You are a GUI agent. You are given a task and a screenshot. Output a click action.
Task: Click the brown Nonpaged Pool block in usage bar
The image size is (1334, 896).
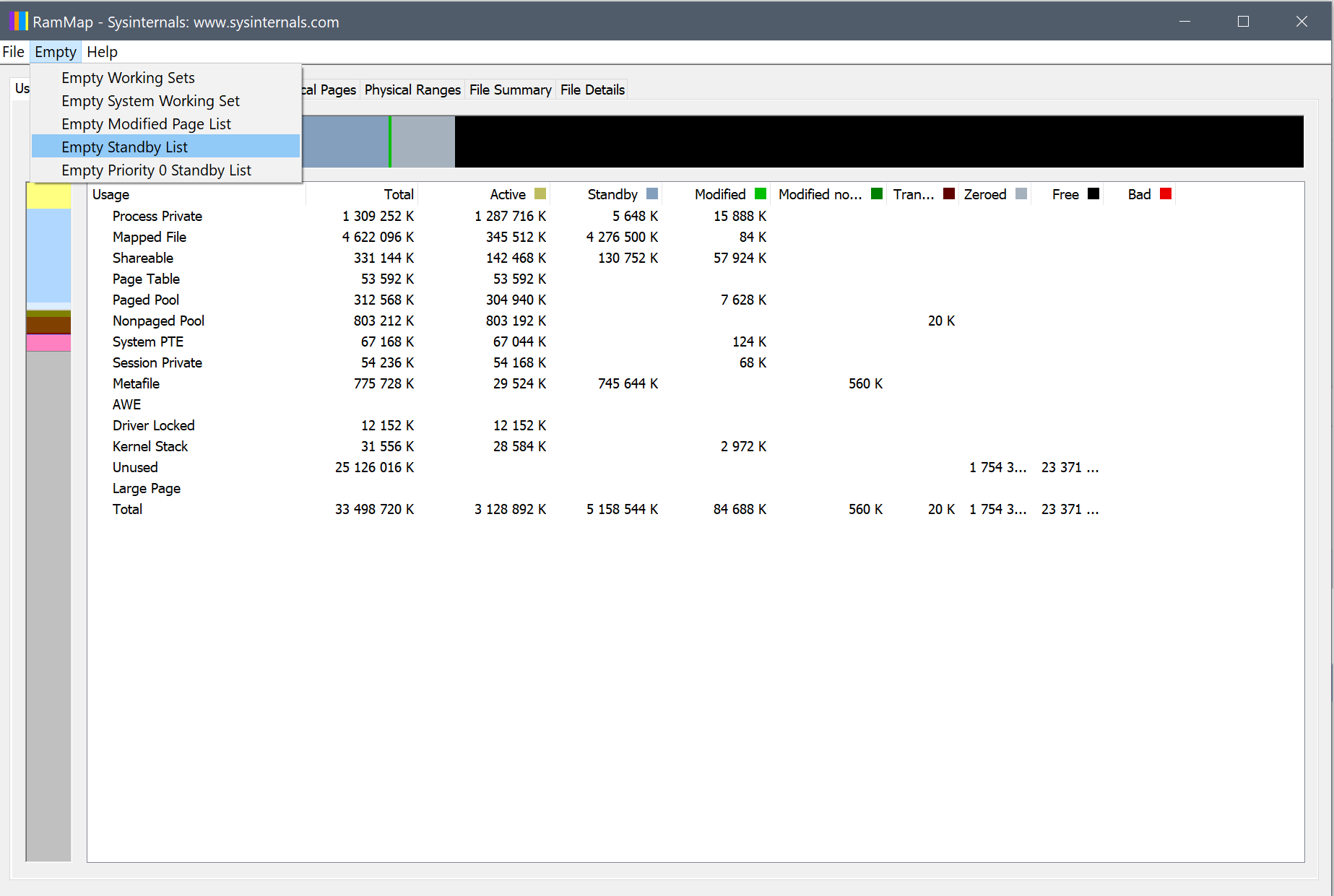coord(48,326)
